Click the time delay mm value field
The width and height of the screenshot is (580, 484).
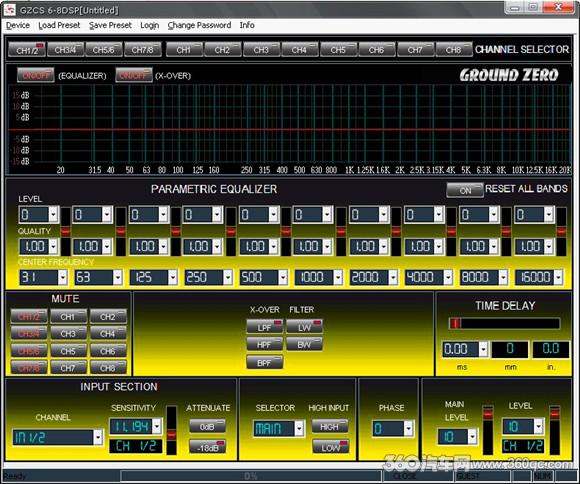tap(510, 349)
